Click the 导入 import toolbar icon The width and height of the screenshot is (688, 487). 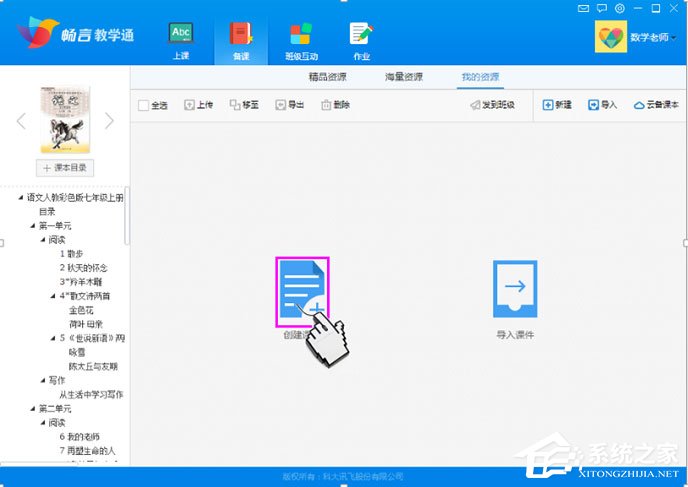coord(593,105)
